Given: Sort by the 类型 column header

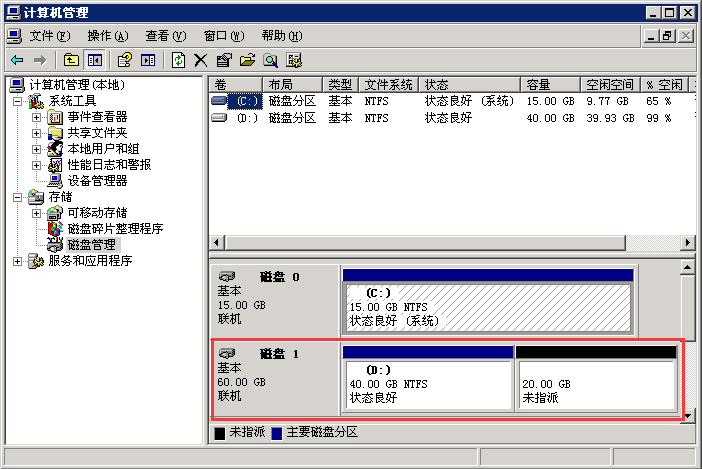Looking at the screenshot, I should 340,85.
